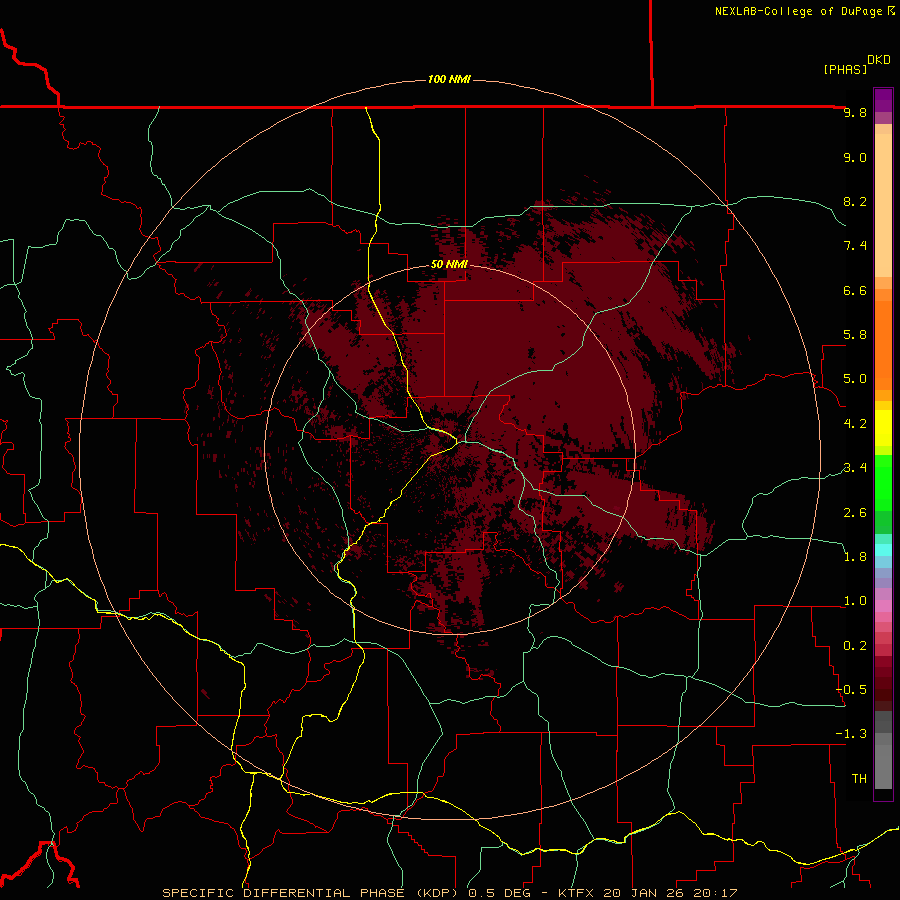The image size is (900, 900).
Task: Click the 4.2 color scale value
Action: pyautogui.click(x=855, y=424)
